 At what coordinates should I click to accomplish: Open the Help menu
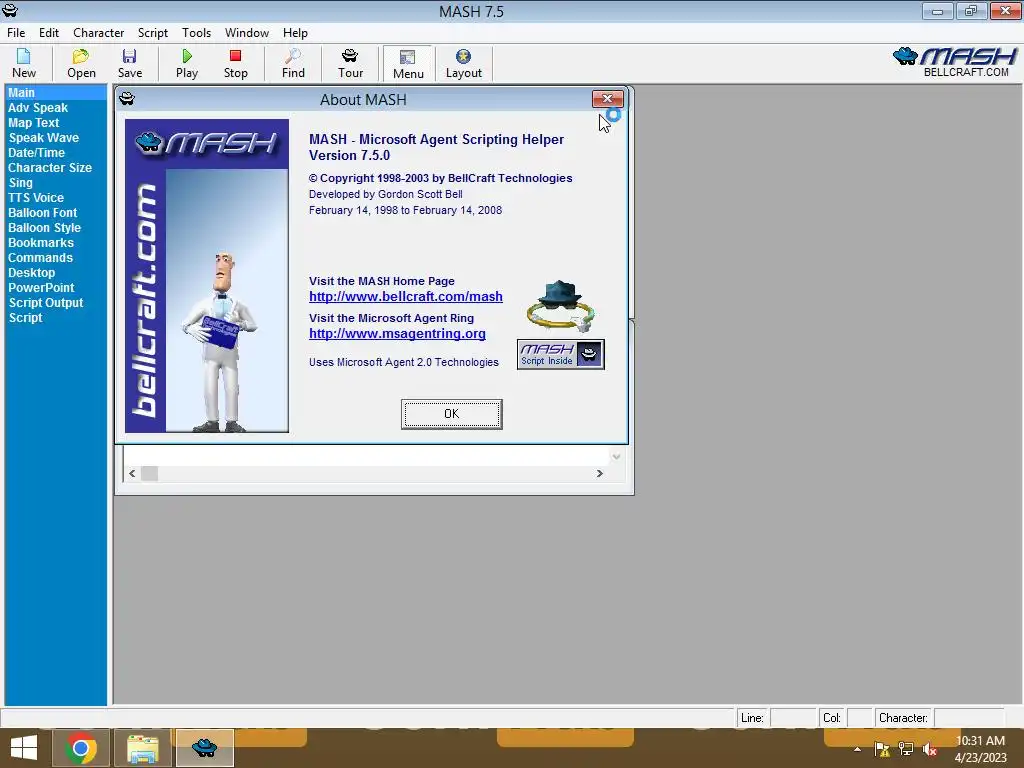(295, 33)
